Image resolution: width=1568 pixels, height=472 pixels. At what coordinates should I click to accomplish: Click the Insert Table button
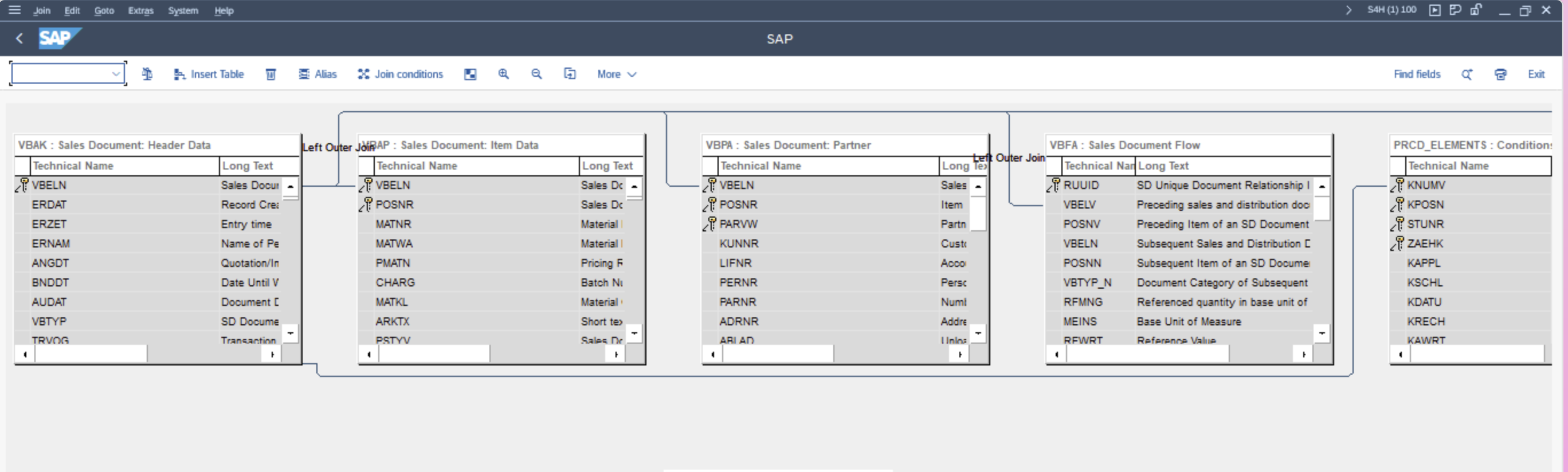point(209,74)
